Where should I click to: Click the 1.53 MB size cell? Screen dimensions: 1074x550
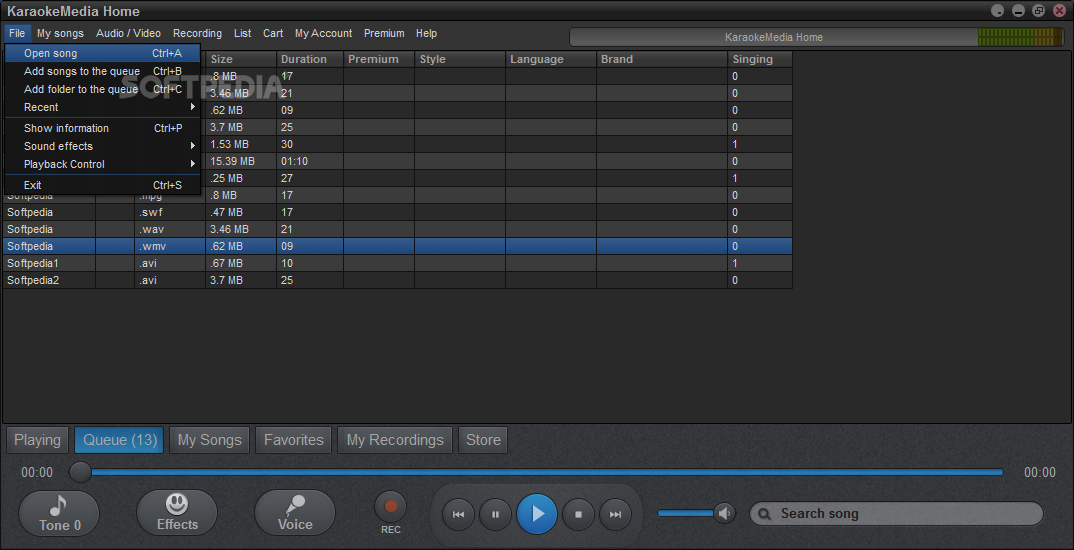(x=241, y=145)
